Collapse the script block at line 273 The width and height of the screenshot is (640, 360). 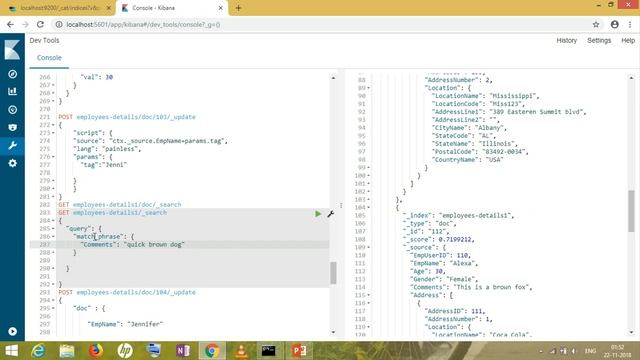[53, 133]
